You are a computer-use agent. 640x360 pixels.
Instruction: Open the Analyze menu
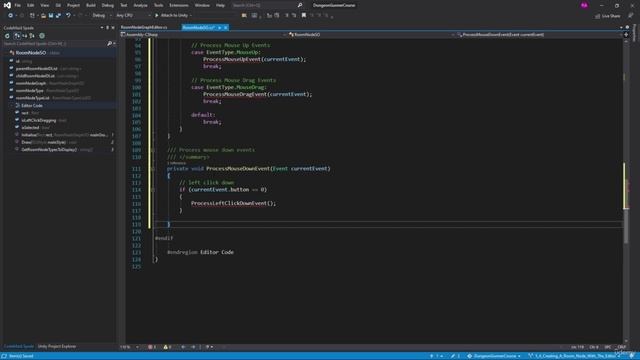tap(140, 5)
